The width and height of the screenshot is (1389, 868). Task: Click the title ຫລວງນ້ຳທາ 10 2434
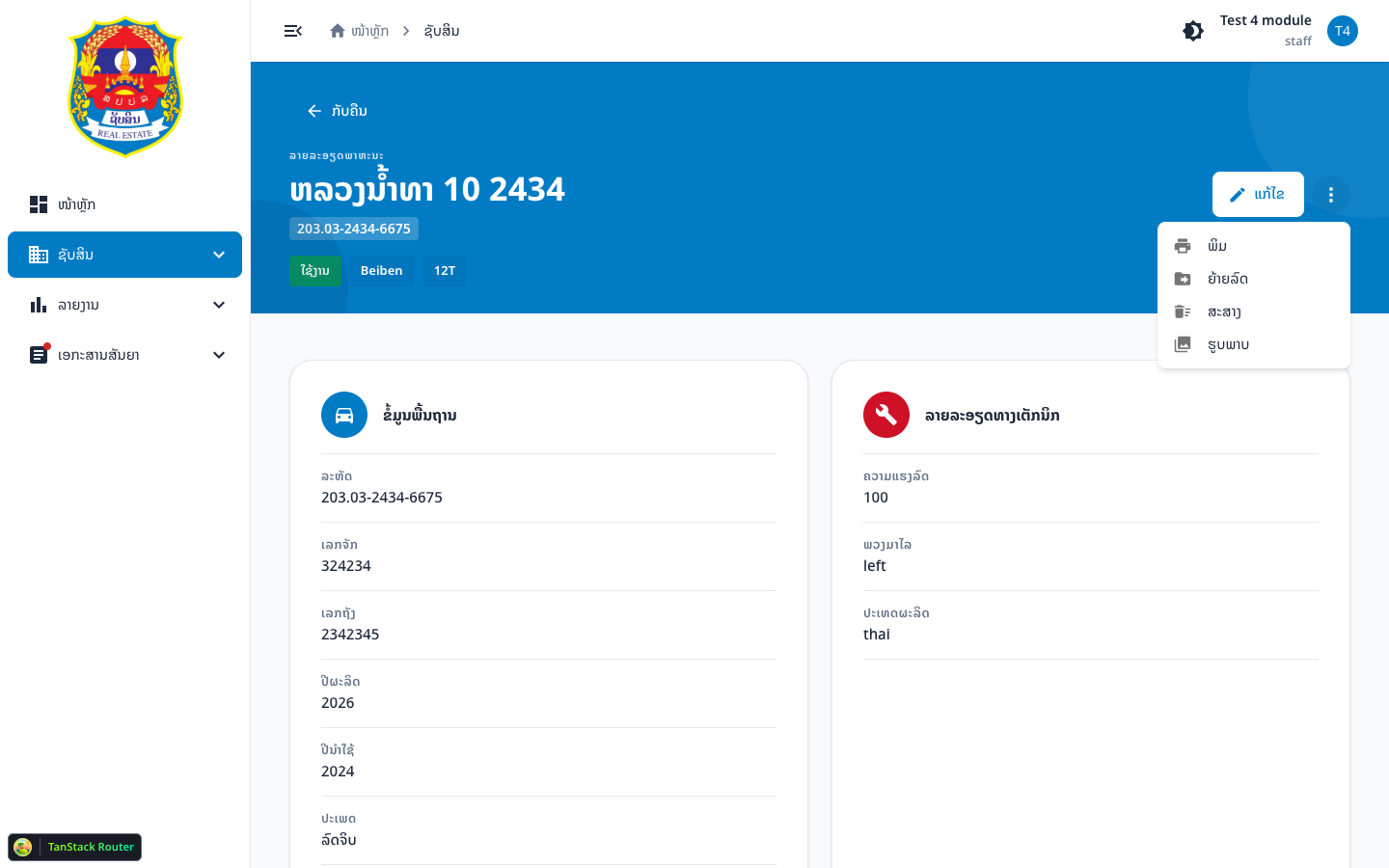point(427,189)
